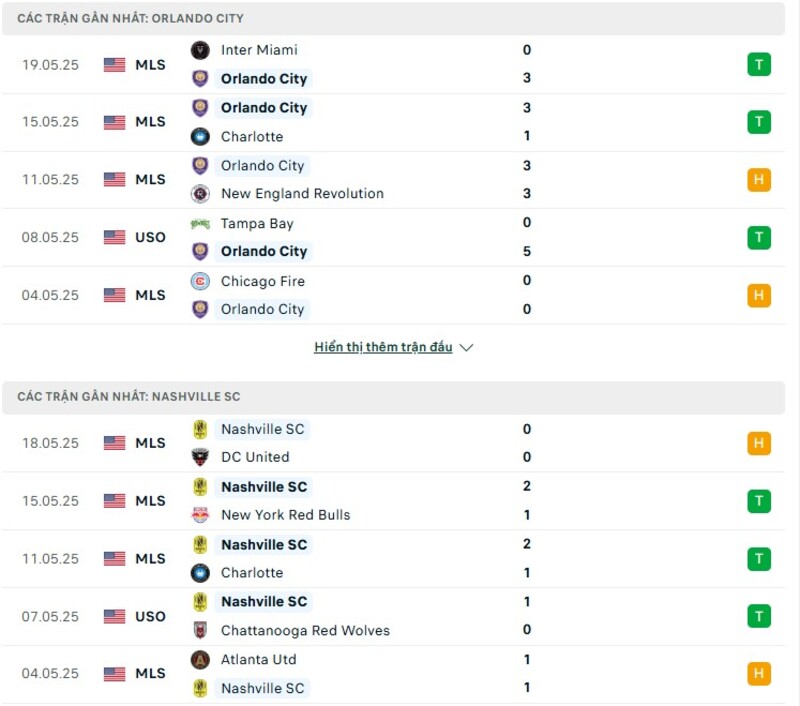The height and width of the screenshot is (706, 800).
Task: Click the DC United club logo
Action: point(199,457)
